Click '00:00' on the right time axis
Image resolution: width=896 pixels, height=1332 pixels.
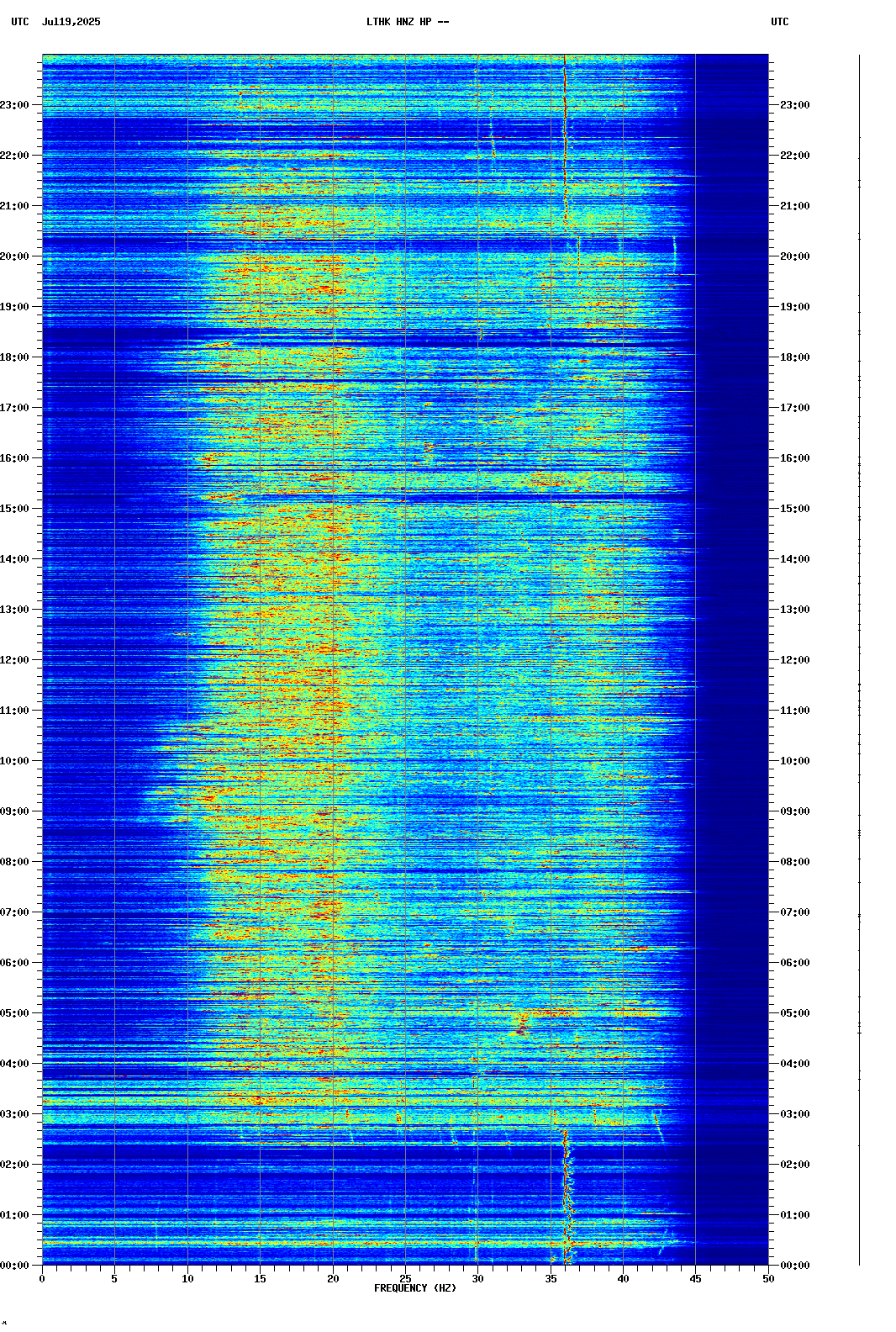pyautogui.click(x=795, y=1266)
